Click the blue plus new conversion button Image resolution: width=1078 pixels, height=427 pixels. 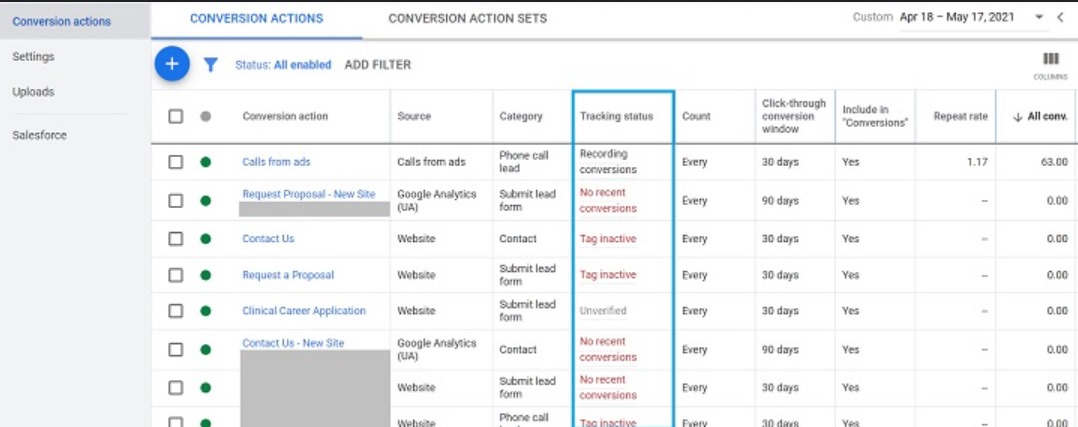point(172,64)
